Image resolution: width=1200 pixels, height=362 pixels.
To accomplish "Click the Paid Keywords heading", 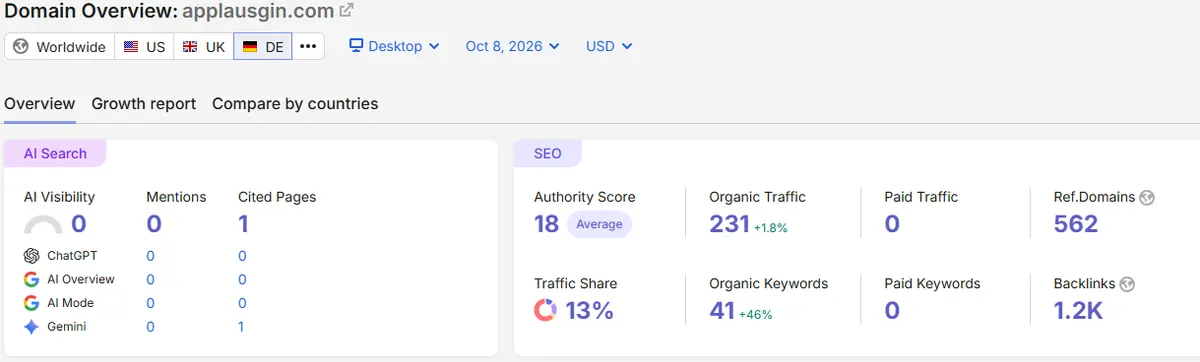I will point(932,283).
